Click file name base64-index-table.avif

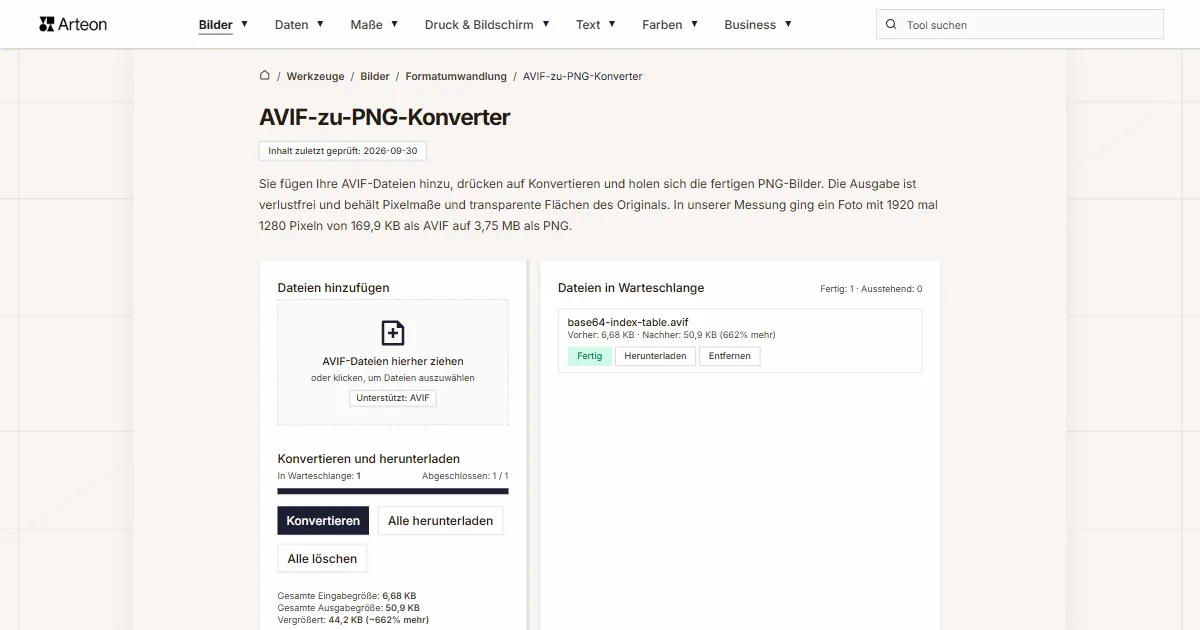pyautogui.click(x=628, y=322)
